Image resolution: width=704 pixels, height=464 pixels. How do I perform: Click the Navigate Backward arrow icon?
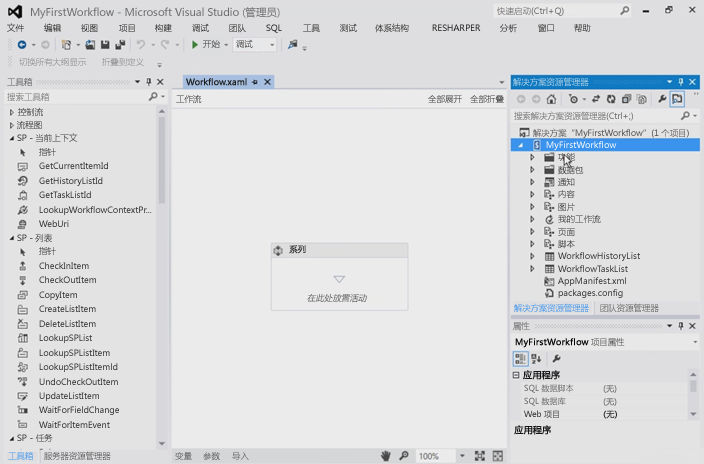click(x=22, y=44)
